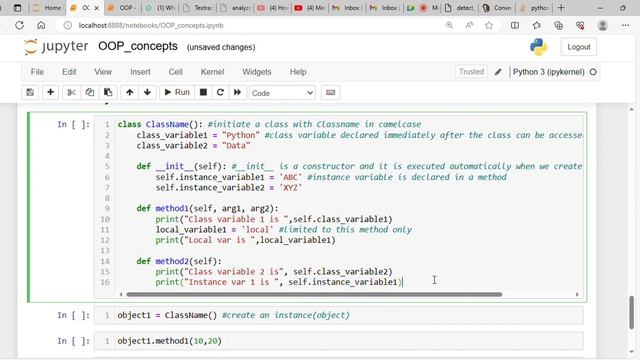Restart kernel and run all cells icon
This screenshot has height=360, width=640.
click(x=238, y=93)
